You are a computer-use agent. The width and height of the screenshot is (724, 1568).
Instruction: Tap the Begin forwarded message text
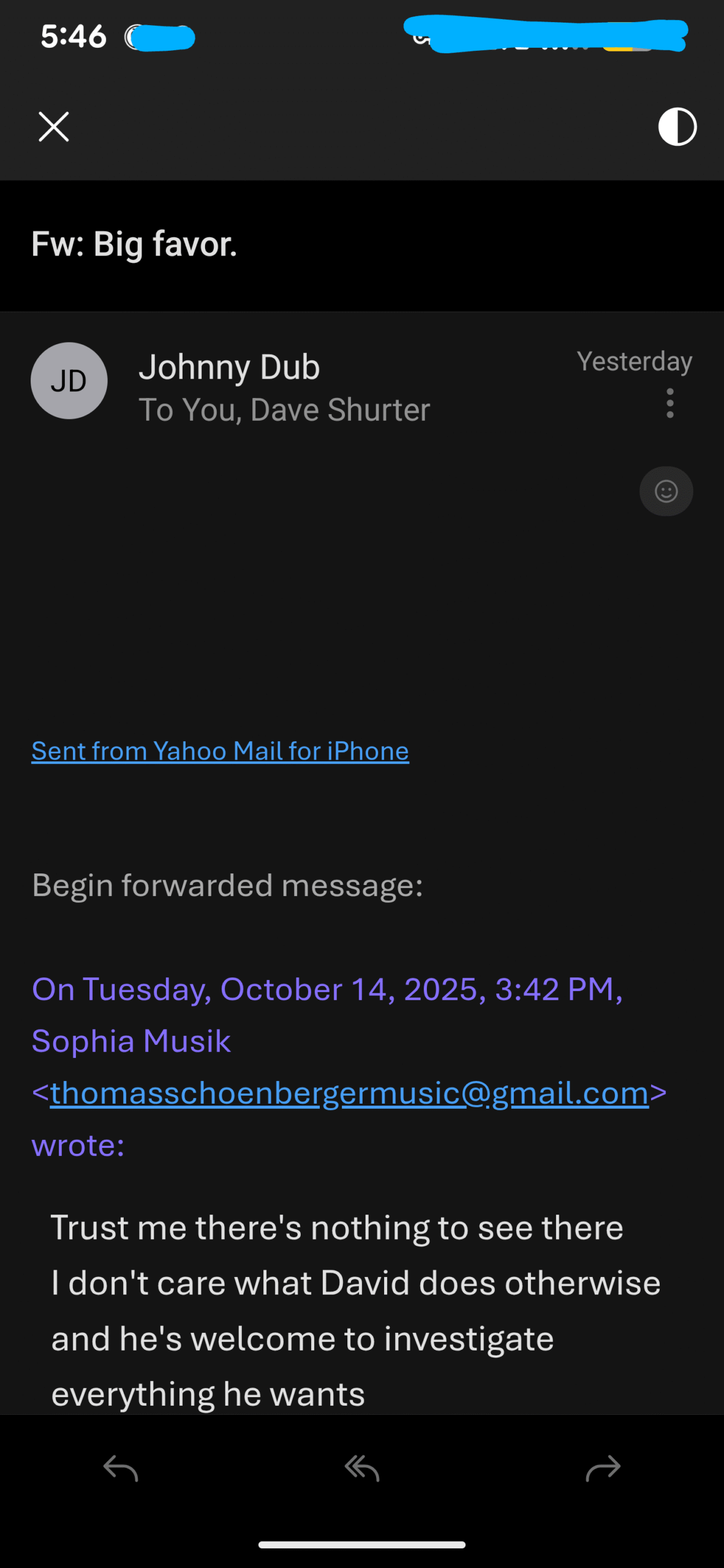coord(227,886)
